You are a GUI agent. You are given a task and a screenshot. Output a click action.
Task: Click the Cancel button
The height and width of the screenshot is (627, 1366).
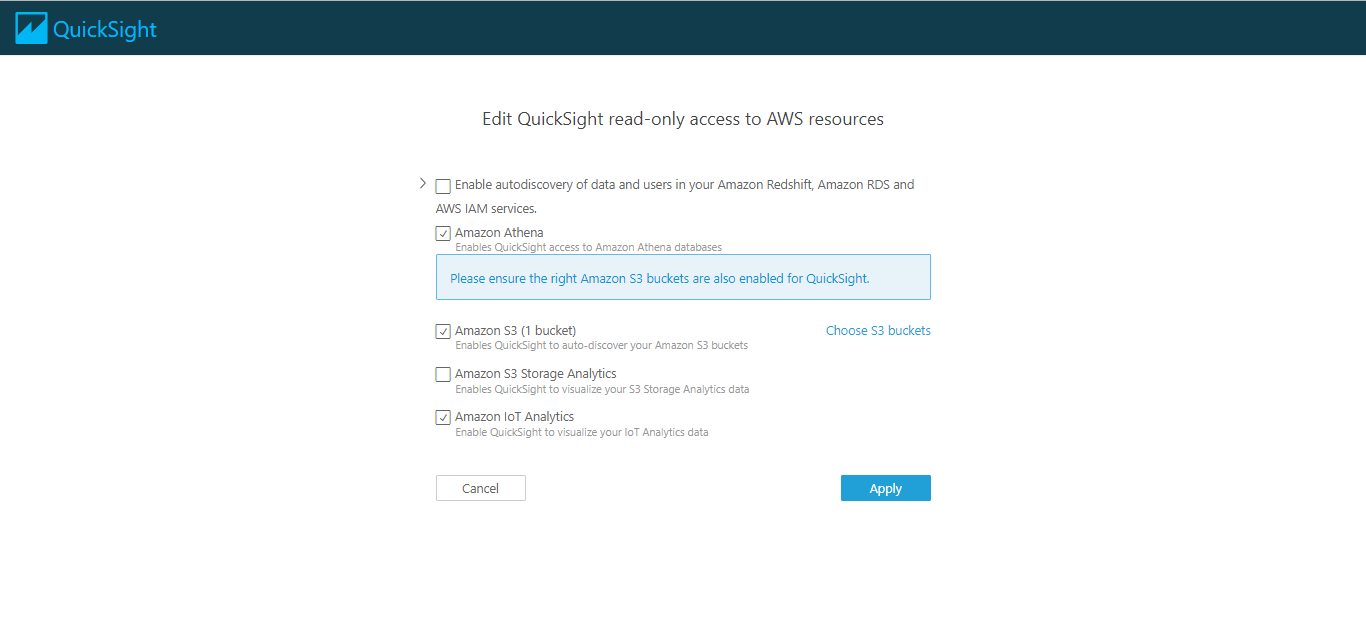pos(480,488)
